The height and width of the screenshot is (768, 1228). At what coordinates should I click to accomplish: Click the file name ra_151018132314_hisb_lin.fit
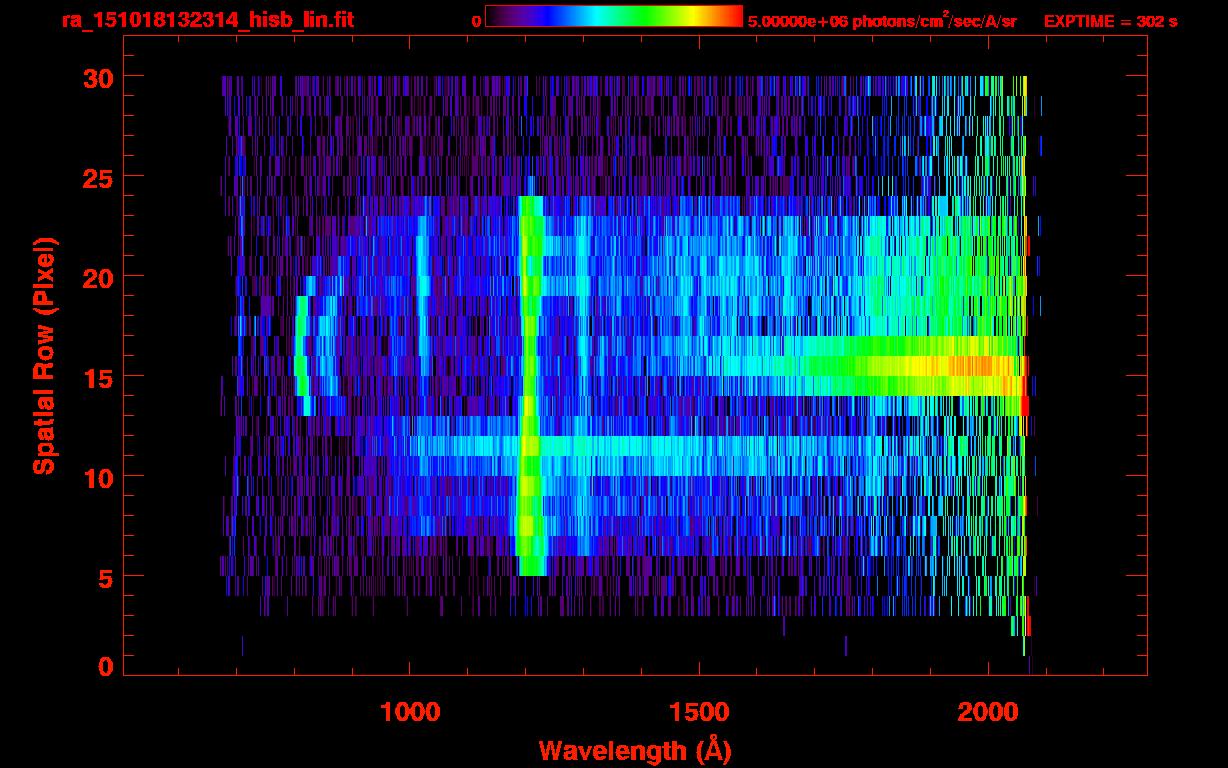coord(207,20)
